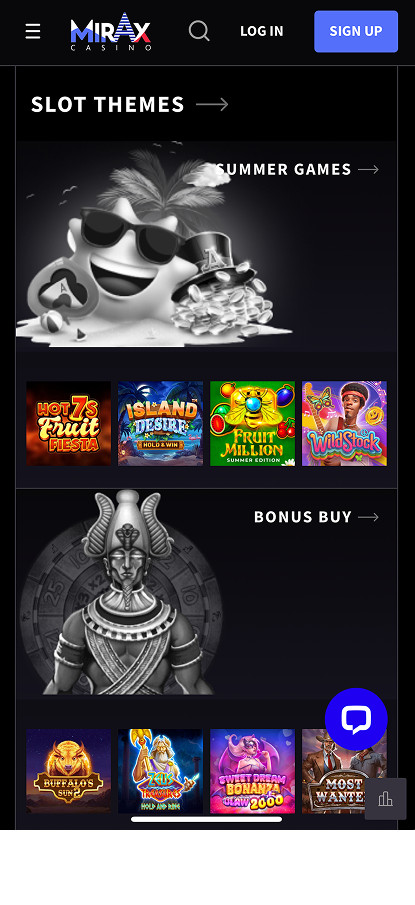This screenshot has height=905, width=415.
Task: Launch Sweet Dream Bonanza Claw 2000
Action: click(253, 771)
